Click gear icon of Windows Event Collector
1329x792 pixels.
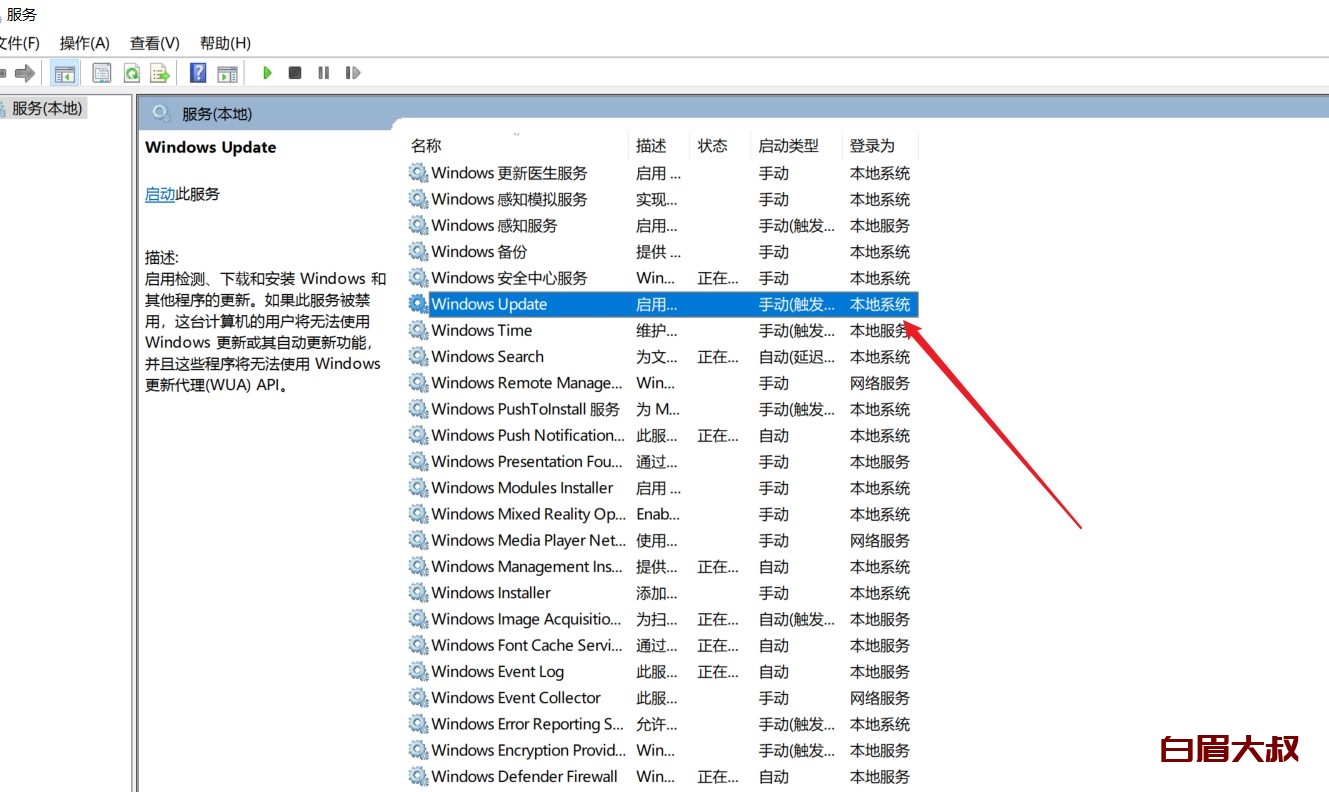418,698
